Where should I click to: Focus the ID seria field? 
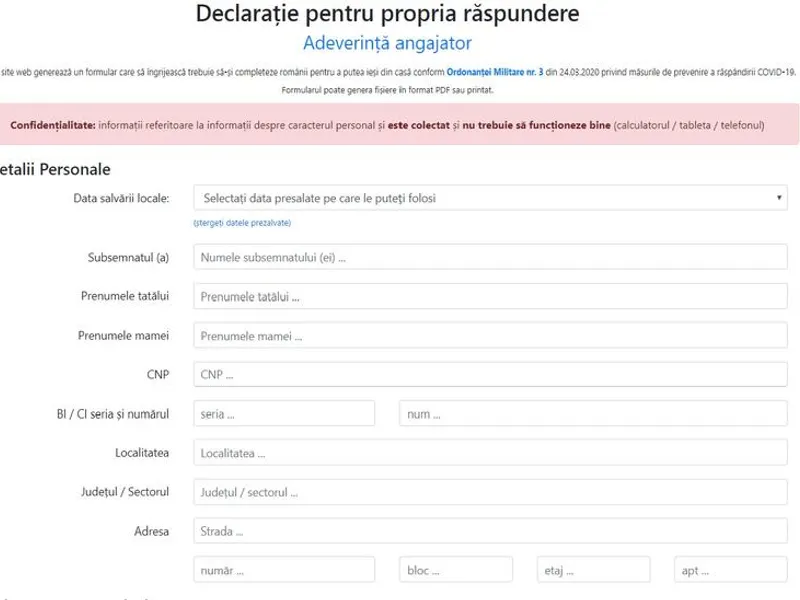pyautogui.click(x=284, y=414)
